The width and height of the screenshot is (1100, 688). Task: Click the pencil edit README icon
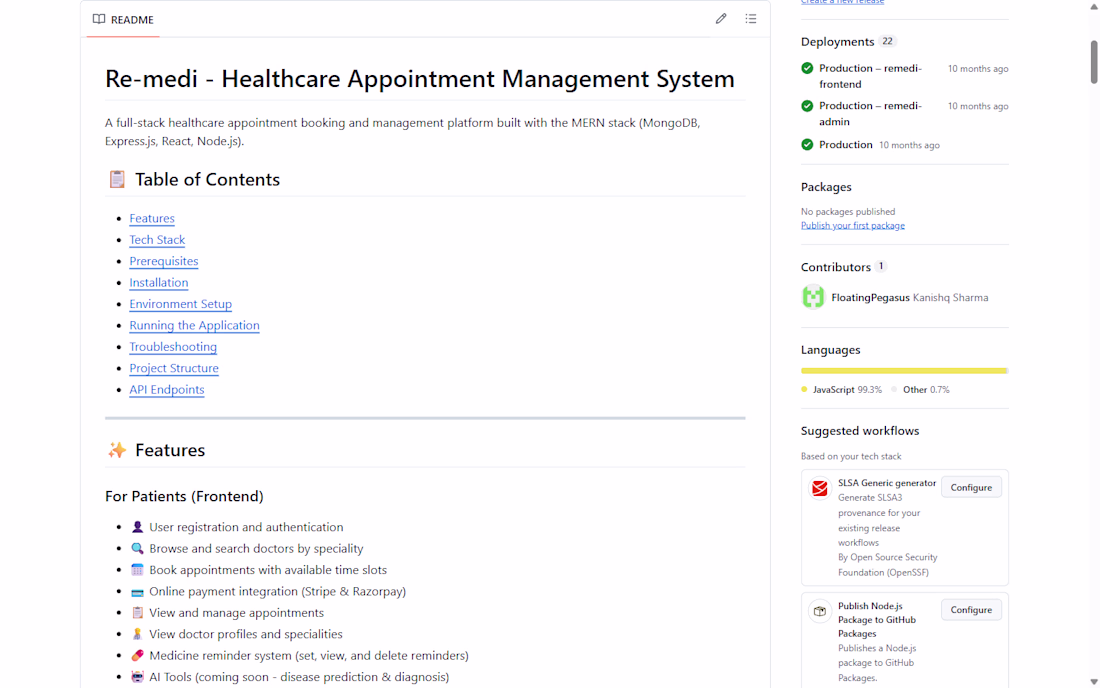(721, 19)
